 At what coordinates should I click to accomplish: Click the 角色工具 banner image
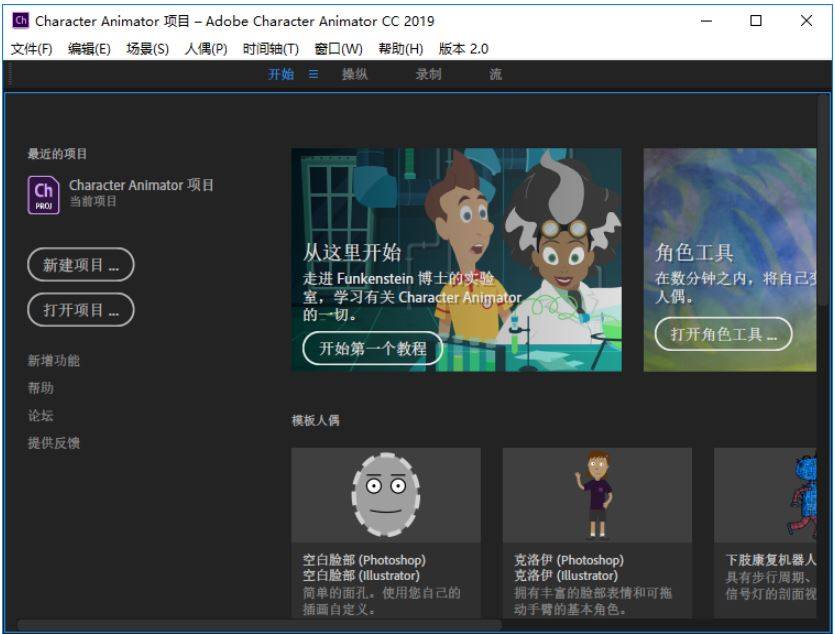(730, 260)
